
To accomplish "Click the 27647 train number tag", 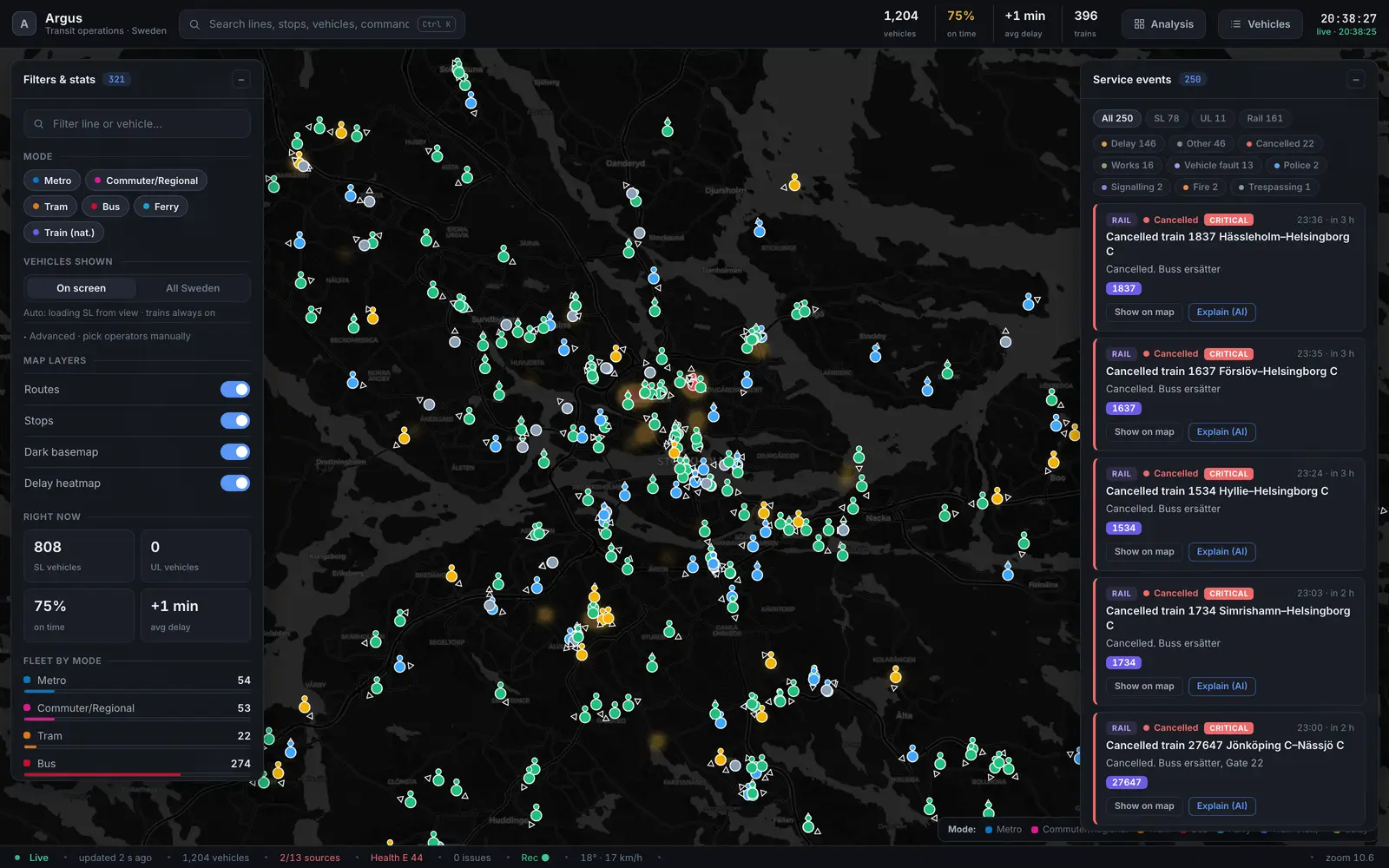I will coord(1127,782).
